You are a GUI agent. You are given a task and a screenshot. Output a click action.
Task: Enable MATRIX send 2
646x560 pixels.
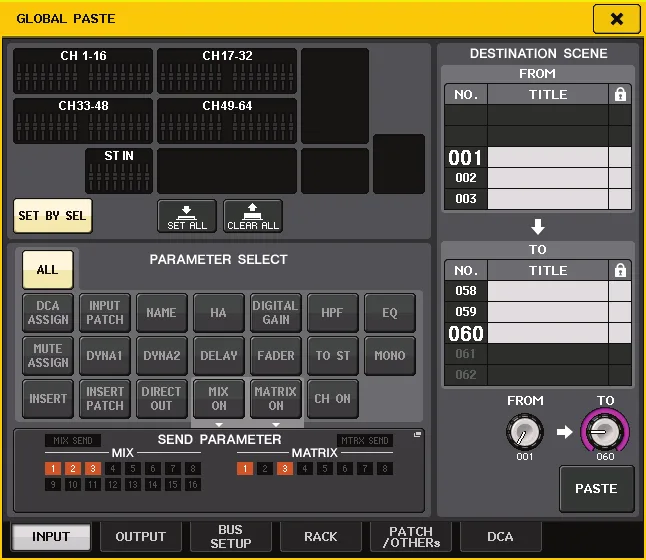(x=265, y=469)
